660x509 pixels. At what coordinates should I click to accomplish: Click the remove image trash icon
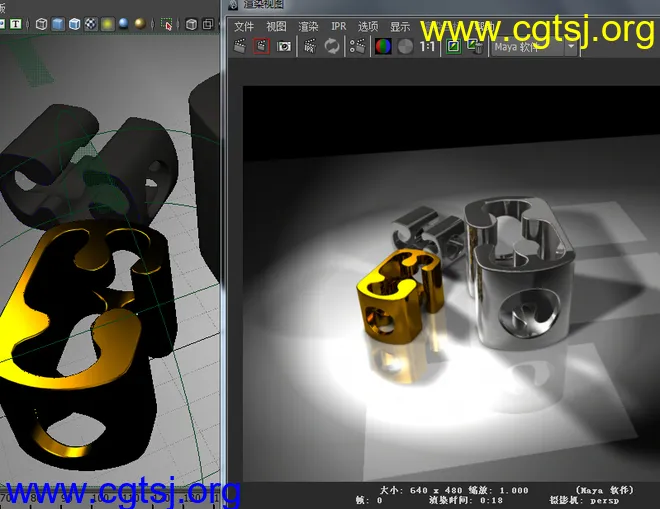476,46
